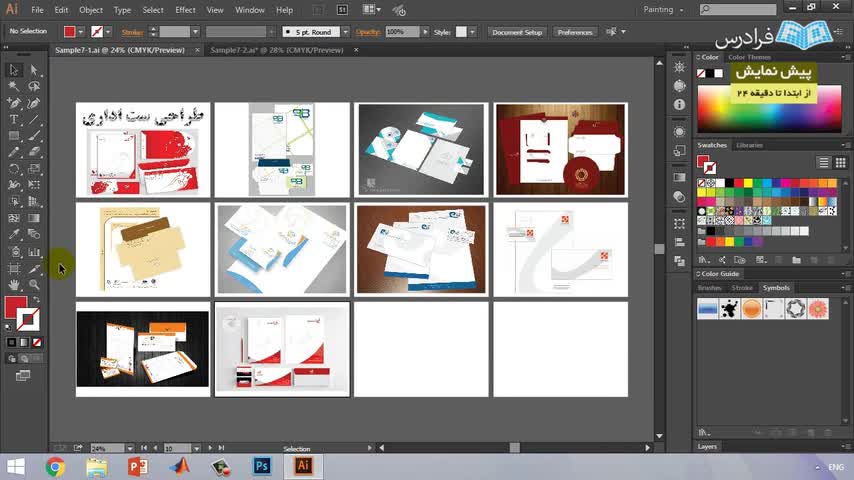
Task: Select the Paintbrush tool
Action: tap(34, 136)
